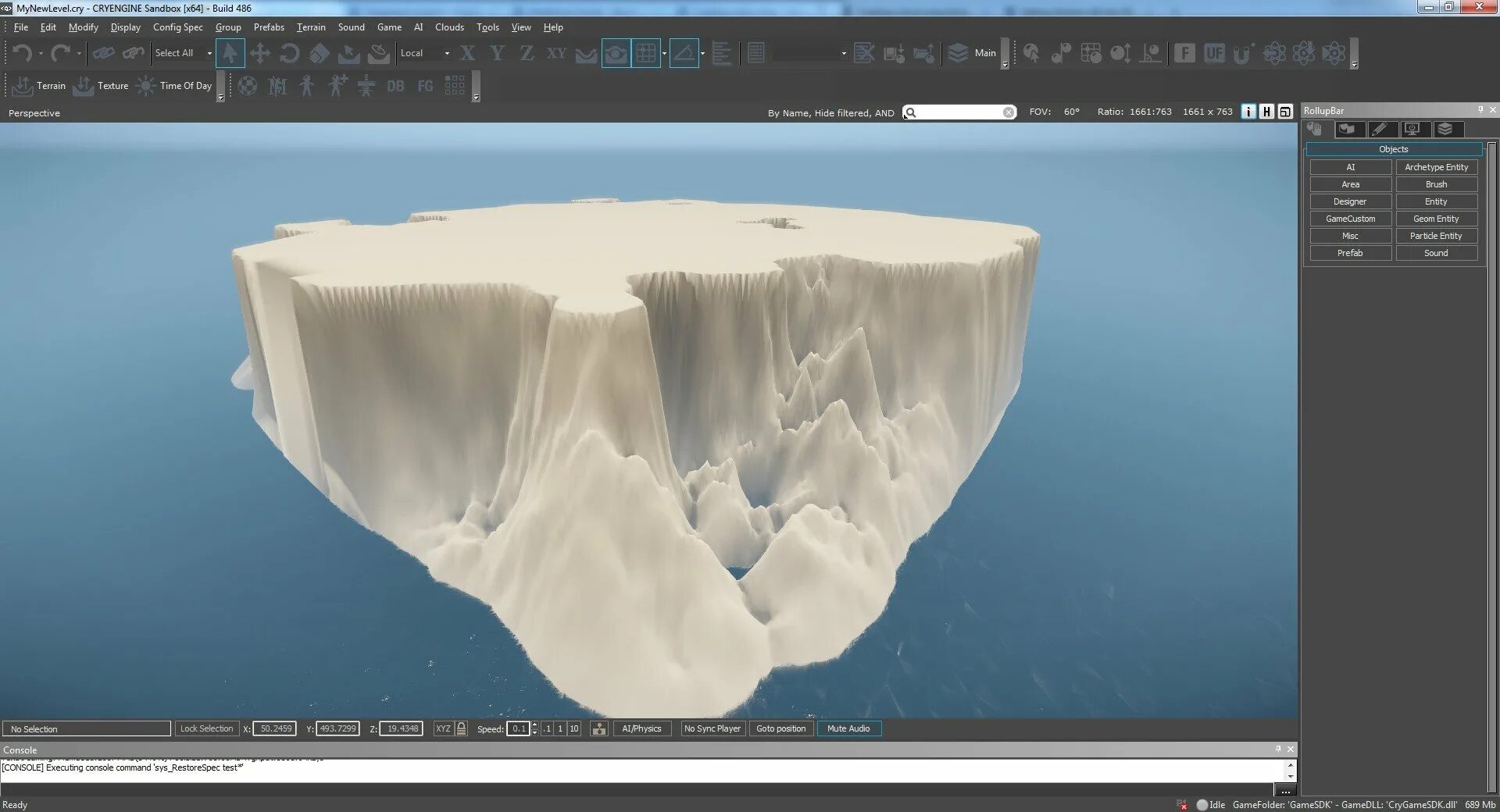Image resolution: width=1500 pixels, height=812 pixels.
Task: Open the FG Flow Graph editor icon
Action: coord(425,86)
